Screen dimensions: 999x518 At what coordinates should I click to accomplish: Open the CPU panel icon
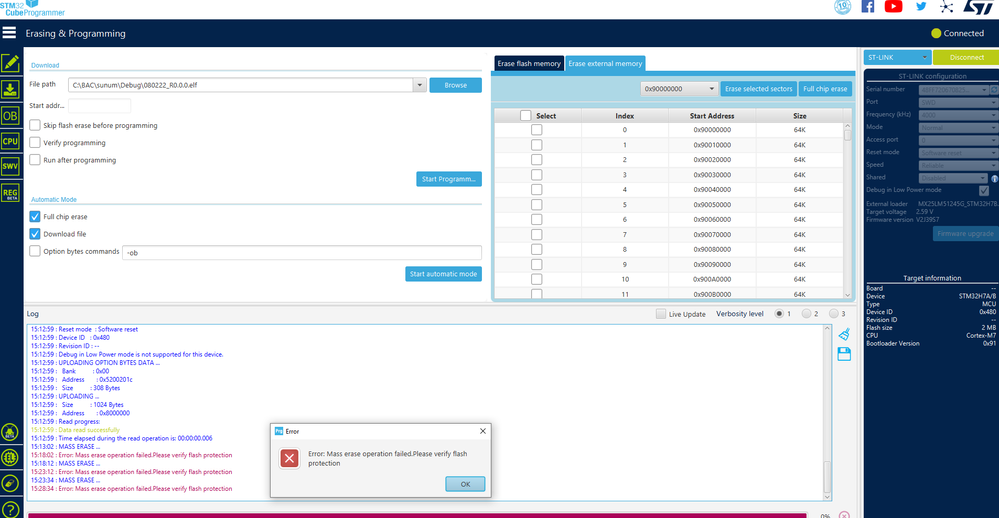tap(10, 141)
